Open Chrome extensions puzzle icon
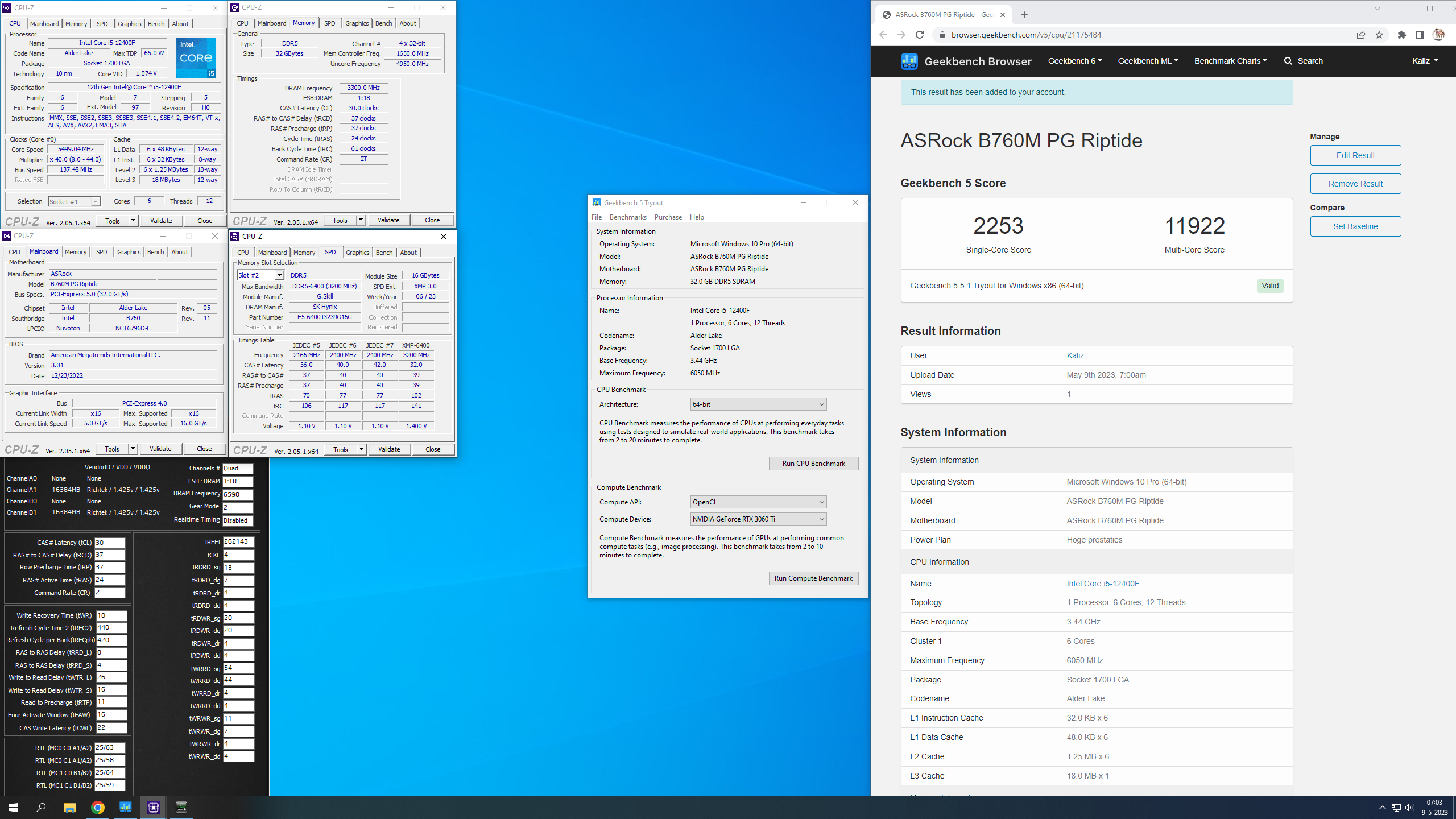Screen dimensions: 1456x819 point(1402,35)
